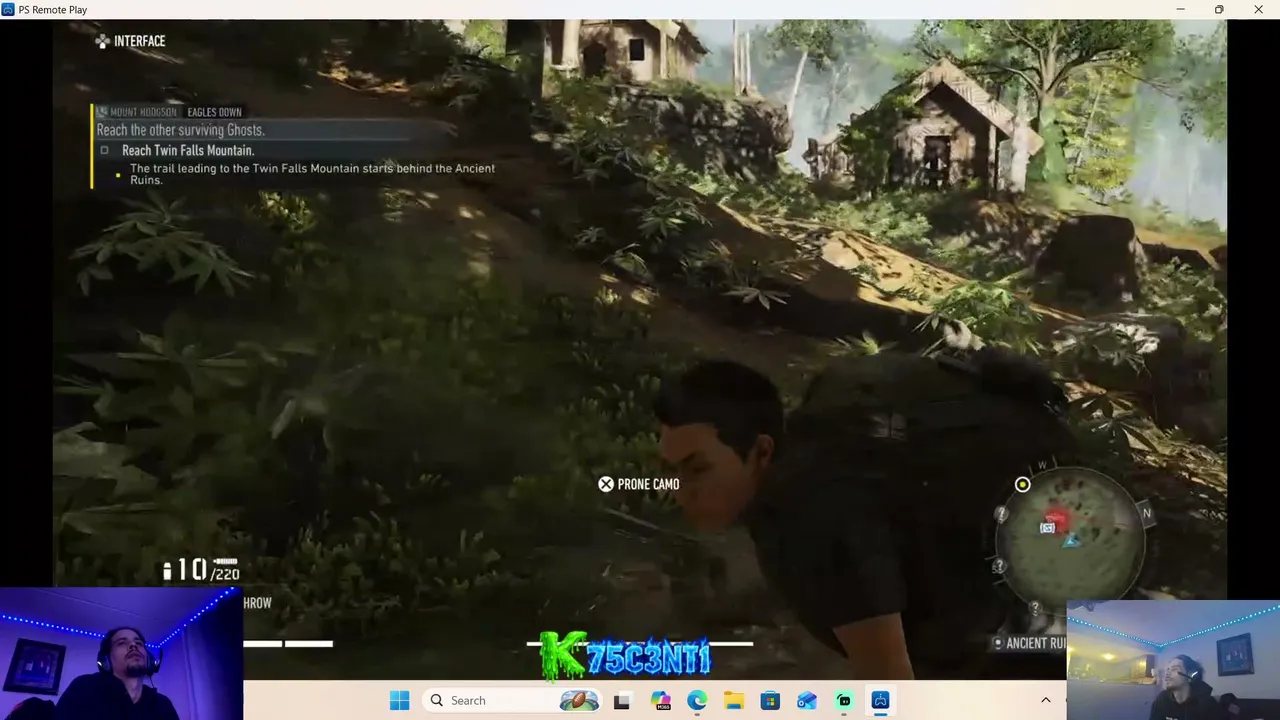Open Microsoft Edge from the taskbar
Screen dimensions: 1280x720
click(x=697, y=700)
